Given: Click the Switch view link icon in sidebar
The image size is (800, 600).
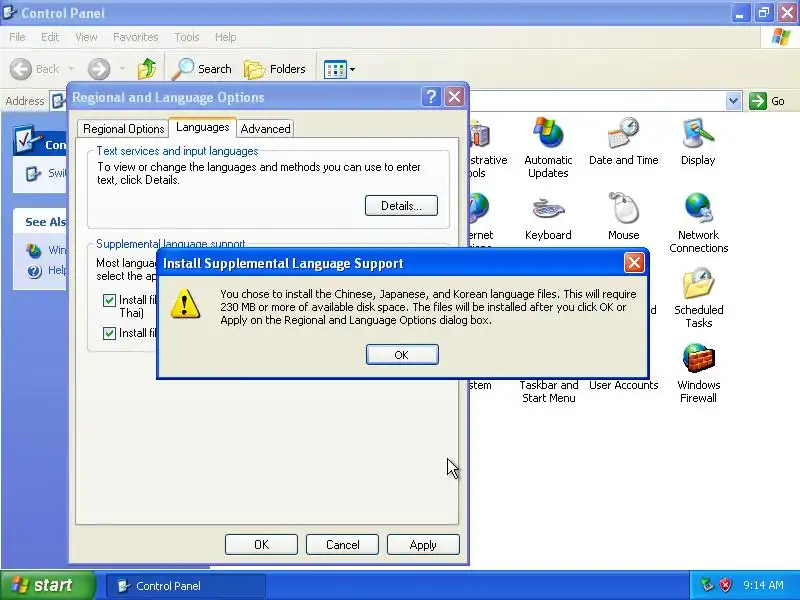Looking at the screenshot, I should tap(34, 173).
